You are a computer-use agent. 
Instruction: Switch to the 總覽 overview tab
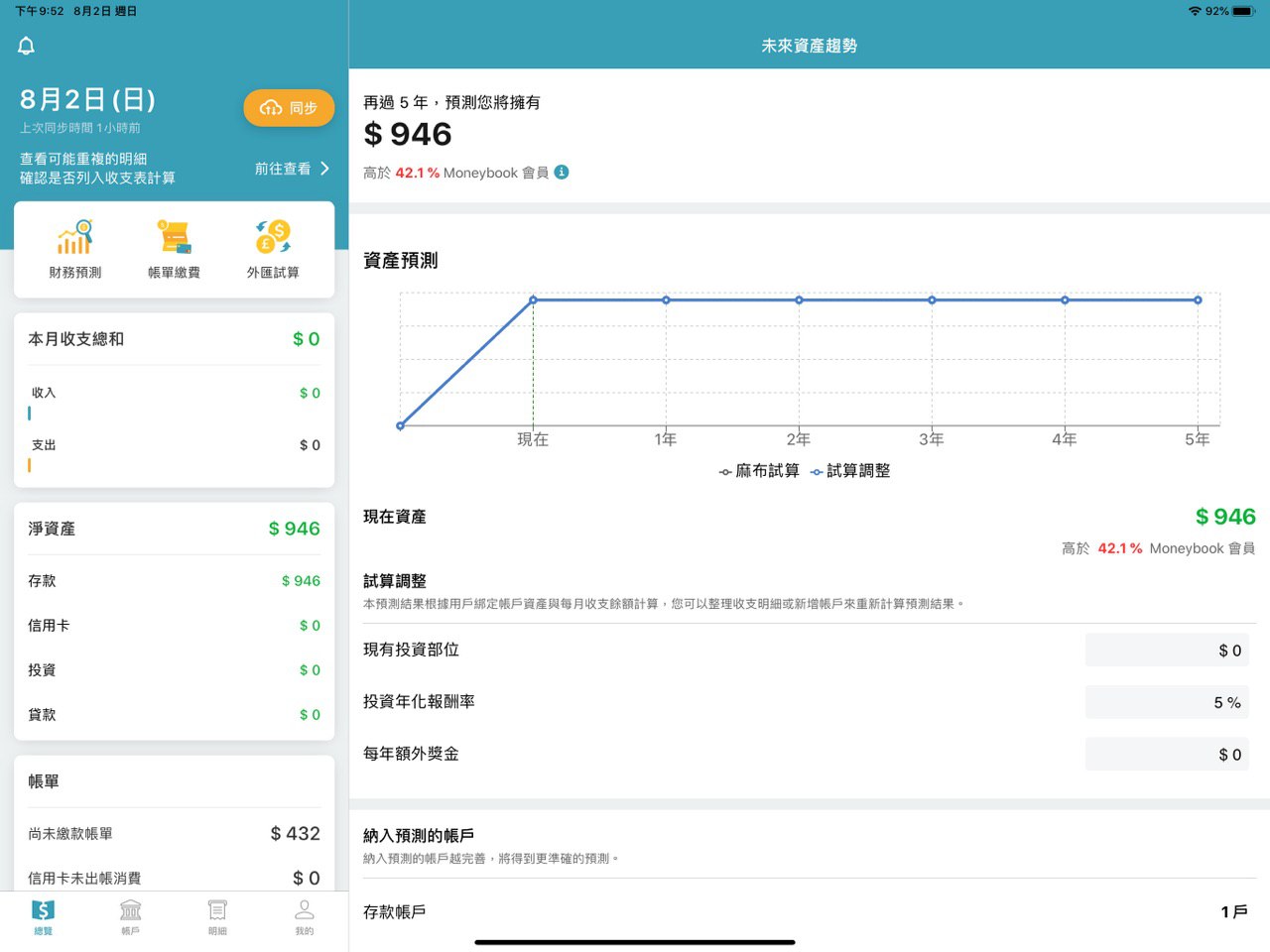click(43, 916)
